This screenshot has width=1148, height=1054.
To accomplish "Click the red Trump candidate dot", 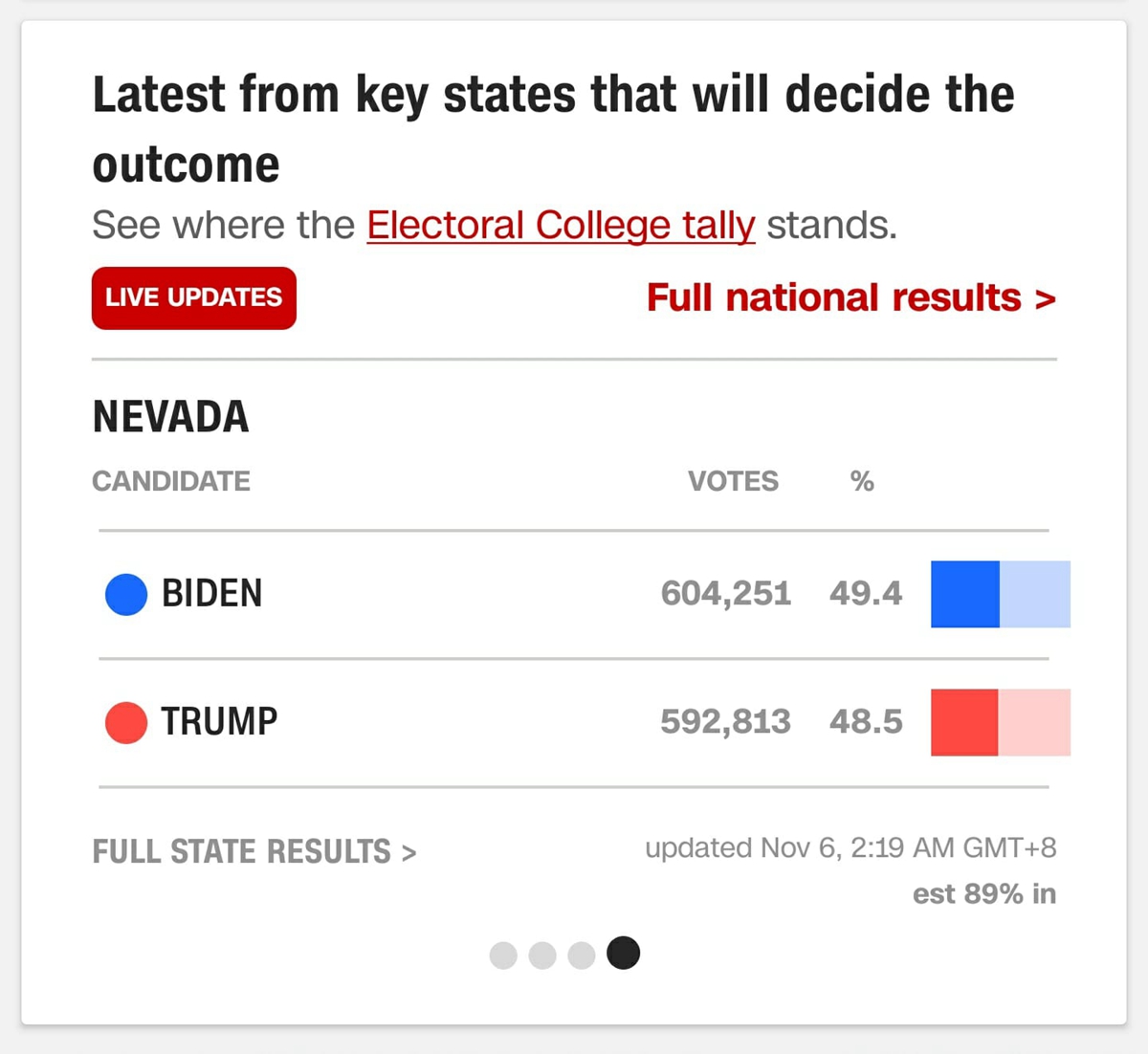I will tap(126, 722).
